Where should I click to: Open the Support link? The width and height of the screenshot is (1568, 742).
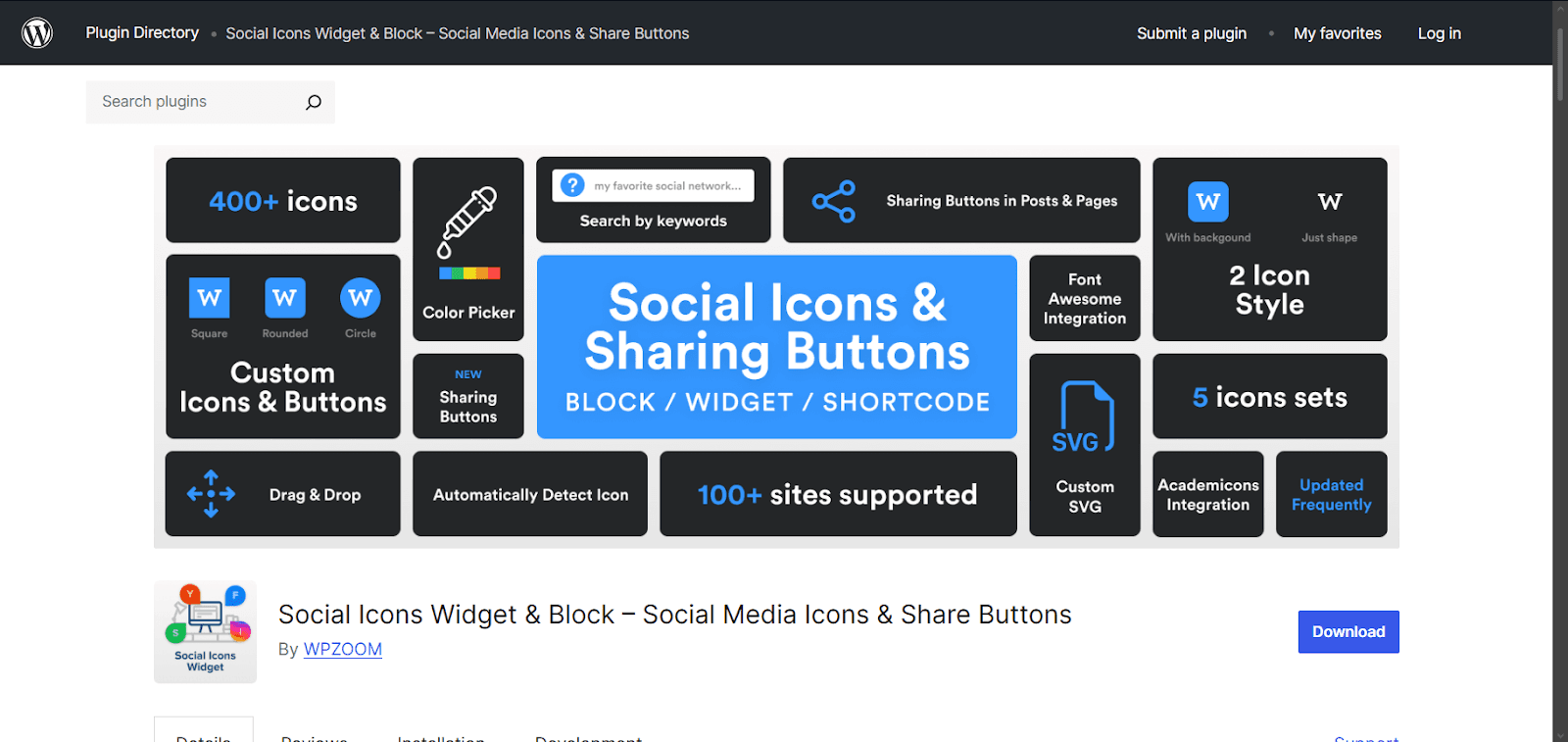coord(1366,738)
